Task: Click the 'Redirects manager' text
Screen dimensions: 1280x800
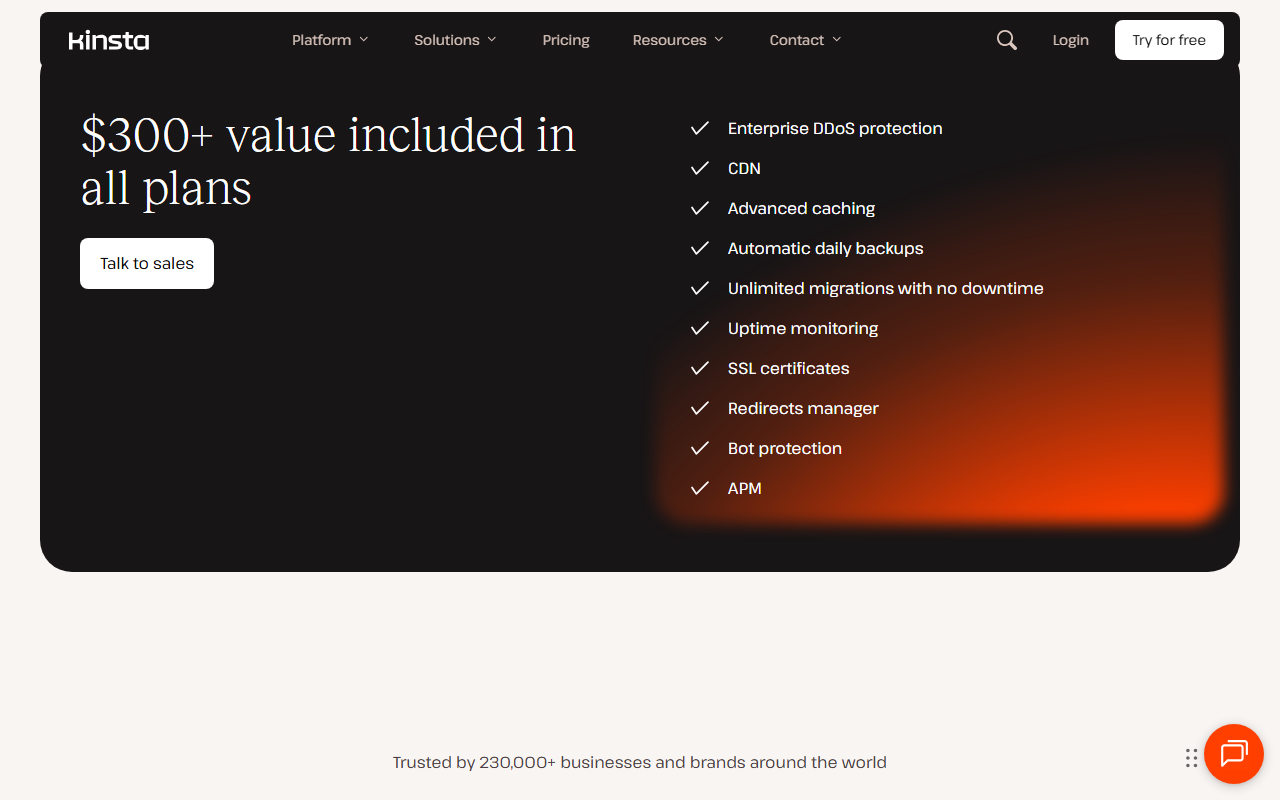Action: pyautogui.click(x=803, y=408)
